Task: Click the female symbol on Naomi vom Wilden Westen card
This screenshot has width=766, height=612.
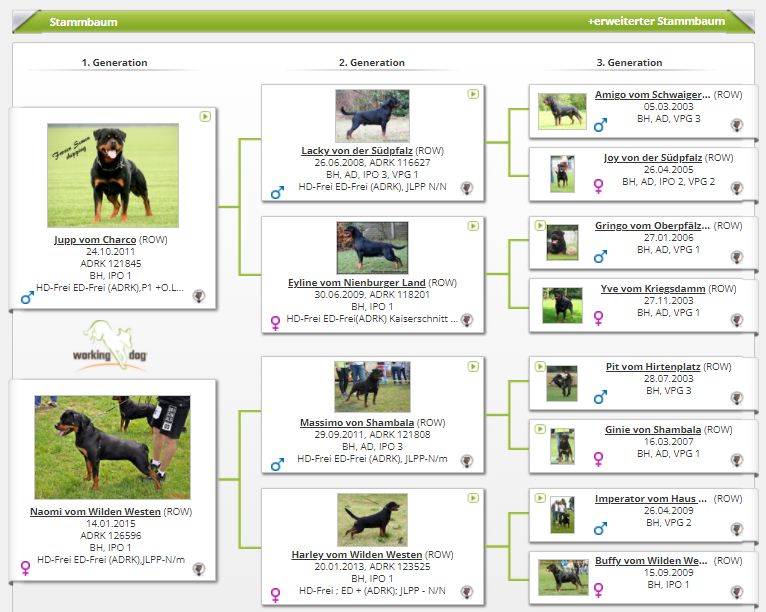Action: pos(26,567)
